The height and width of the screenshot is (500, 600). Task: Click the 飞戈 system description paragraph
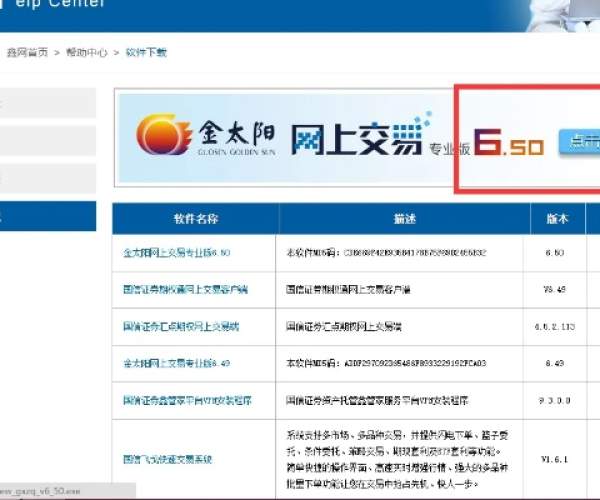point(397,459)
